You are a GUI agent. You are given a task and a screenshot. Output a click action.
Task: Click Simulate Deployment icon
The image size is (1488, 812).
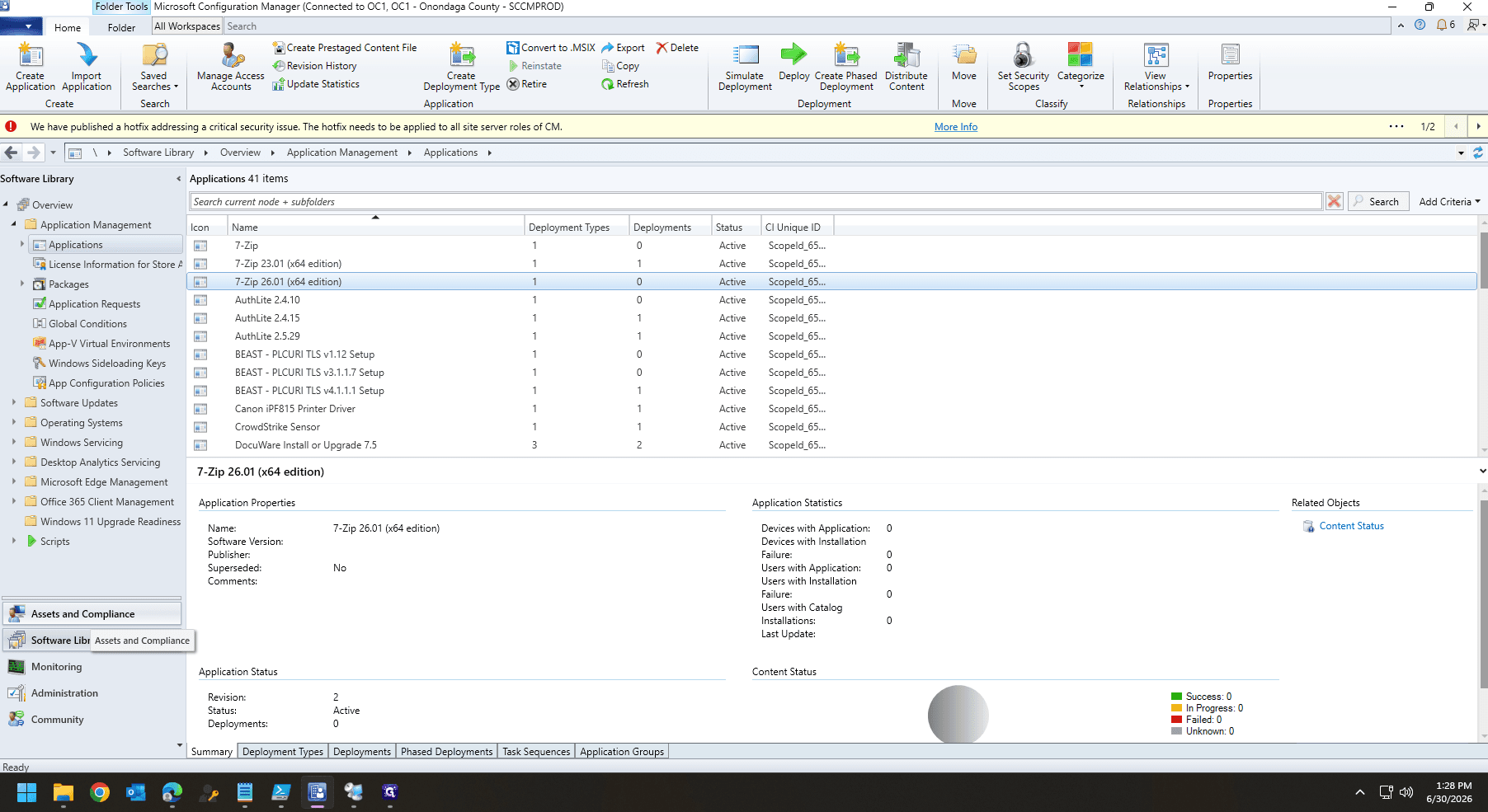[x=745, y=66]
